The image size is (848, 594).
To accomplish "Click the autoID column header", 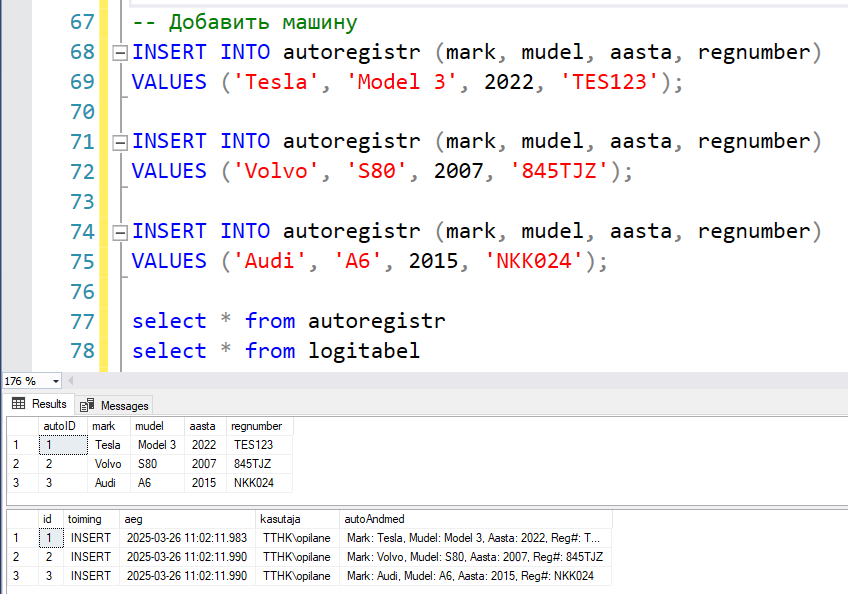I will [63, 426].
